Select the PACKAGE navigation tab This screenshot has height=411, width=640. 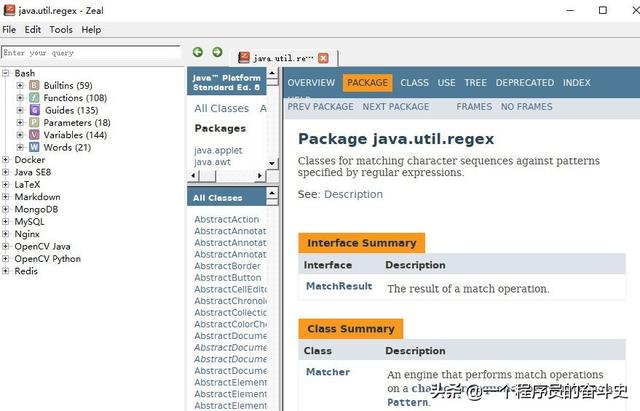[x=367, y=83]
